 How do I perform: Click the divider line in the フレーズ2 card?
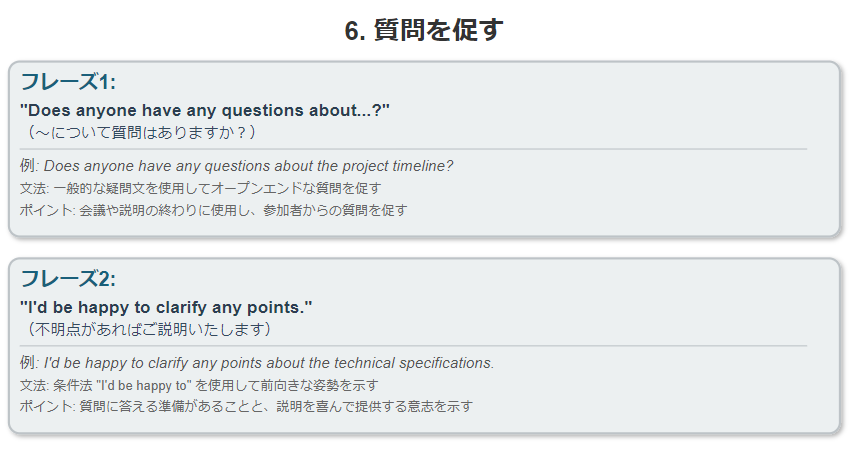413,346
